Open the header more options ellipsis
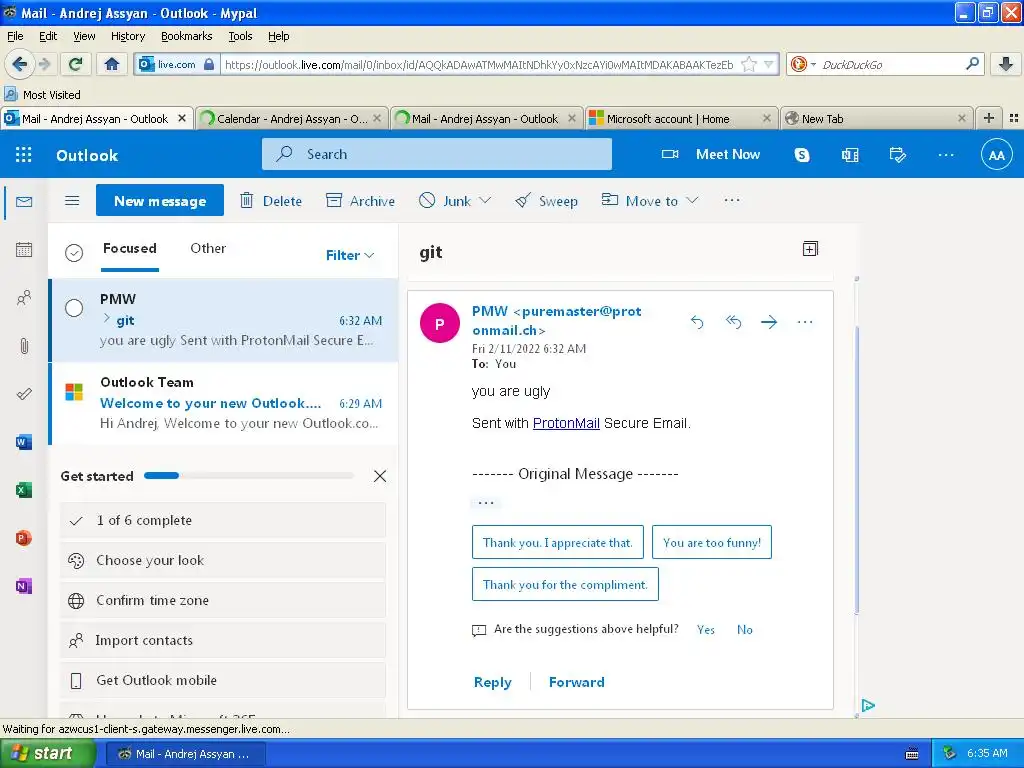1024x768 pixels. coord(946,155)
